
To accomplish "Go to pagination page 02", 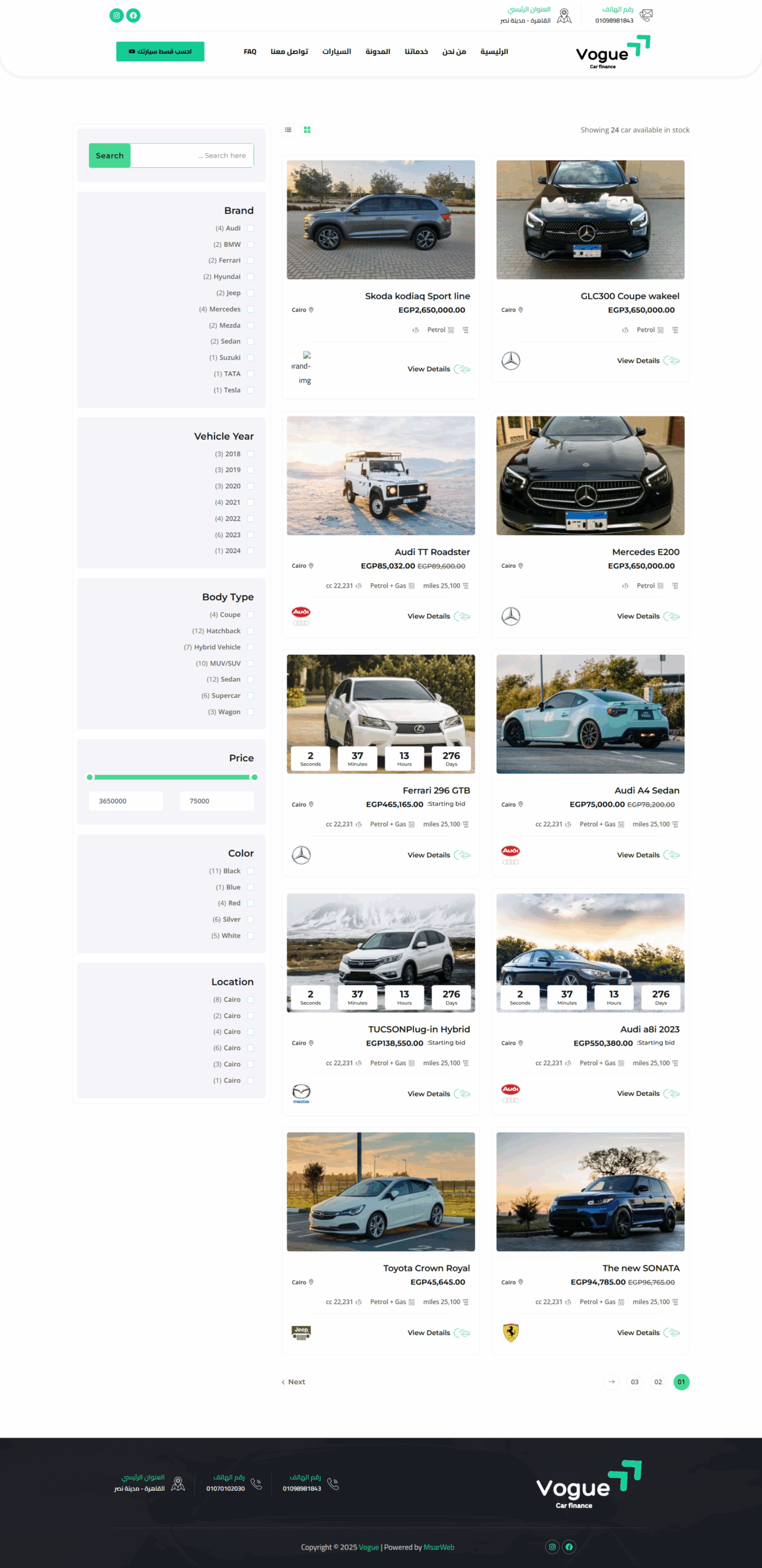I will [658, 1382].
